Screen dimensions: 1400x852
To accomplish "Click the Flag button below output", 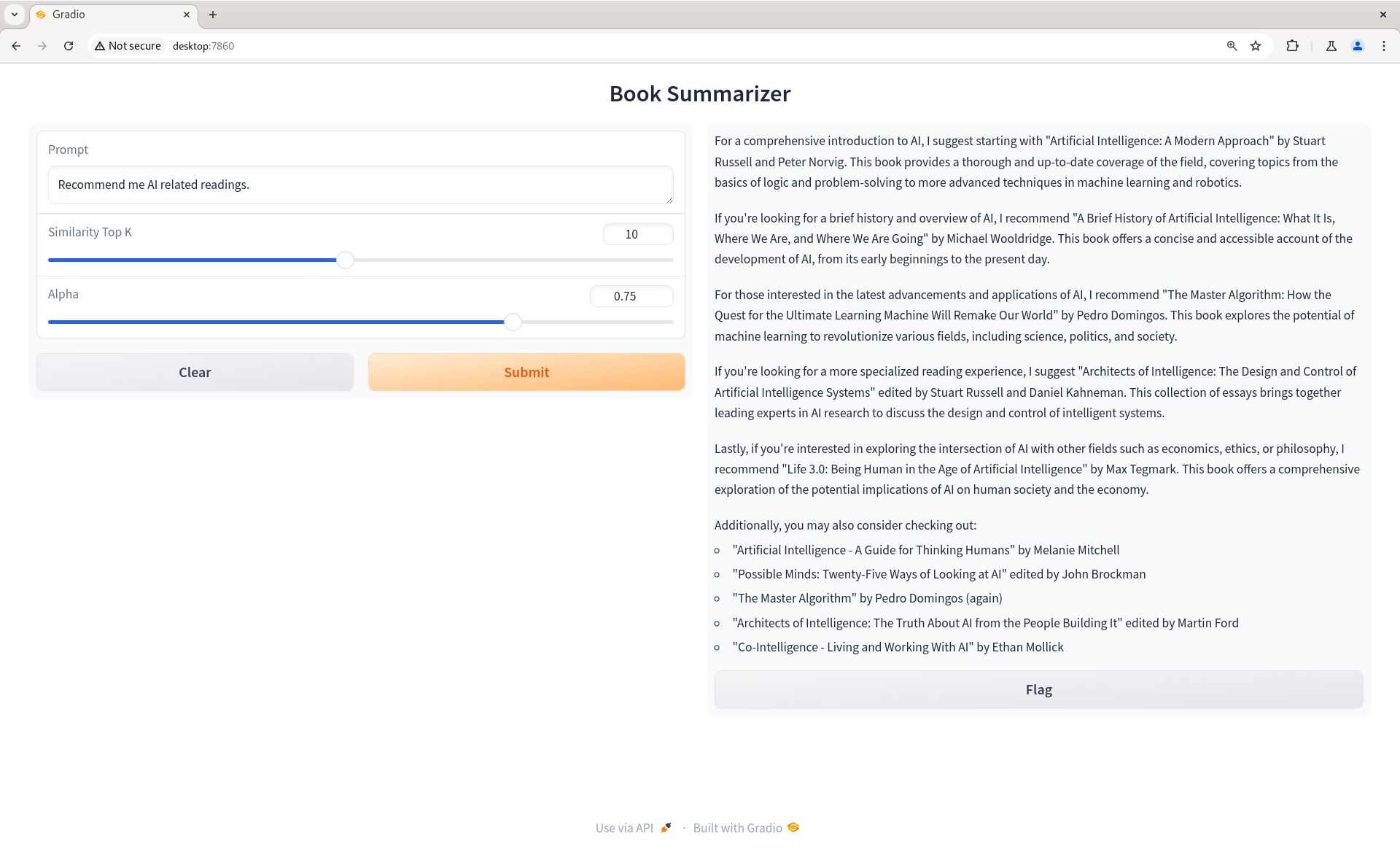I will (x=1038, y=689).
